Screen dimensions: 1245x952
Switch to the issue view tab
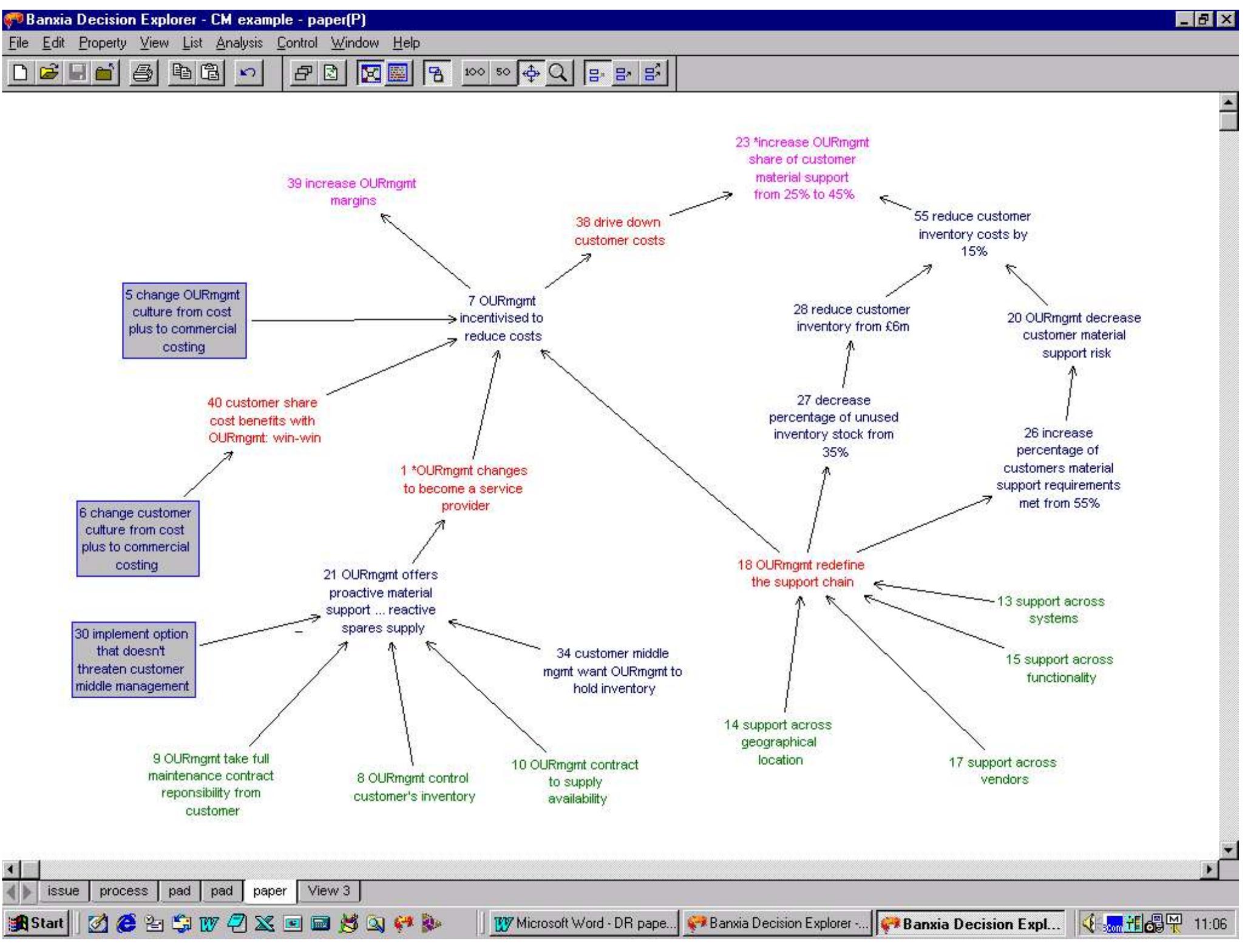click(63, 891)
